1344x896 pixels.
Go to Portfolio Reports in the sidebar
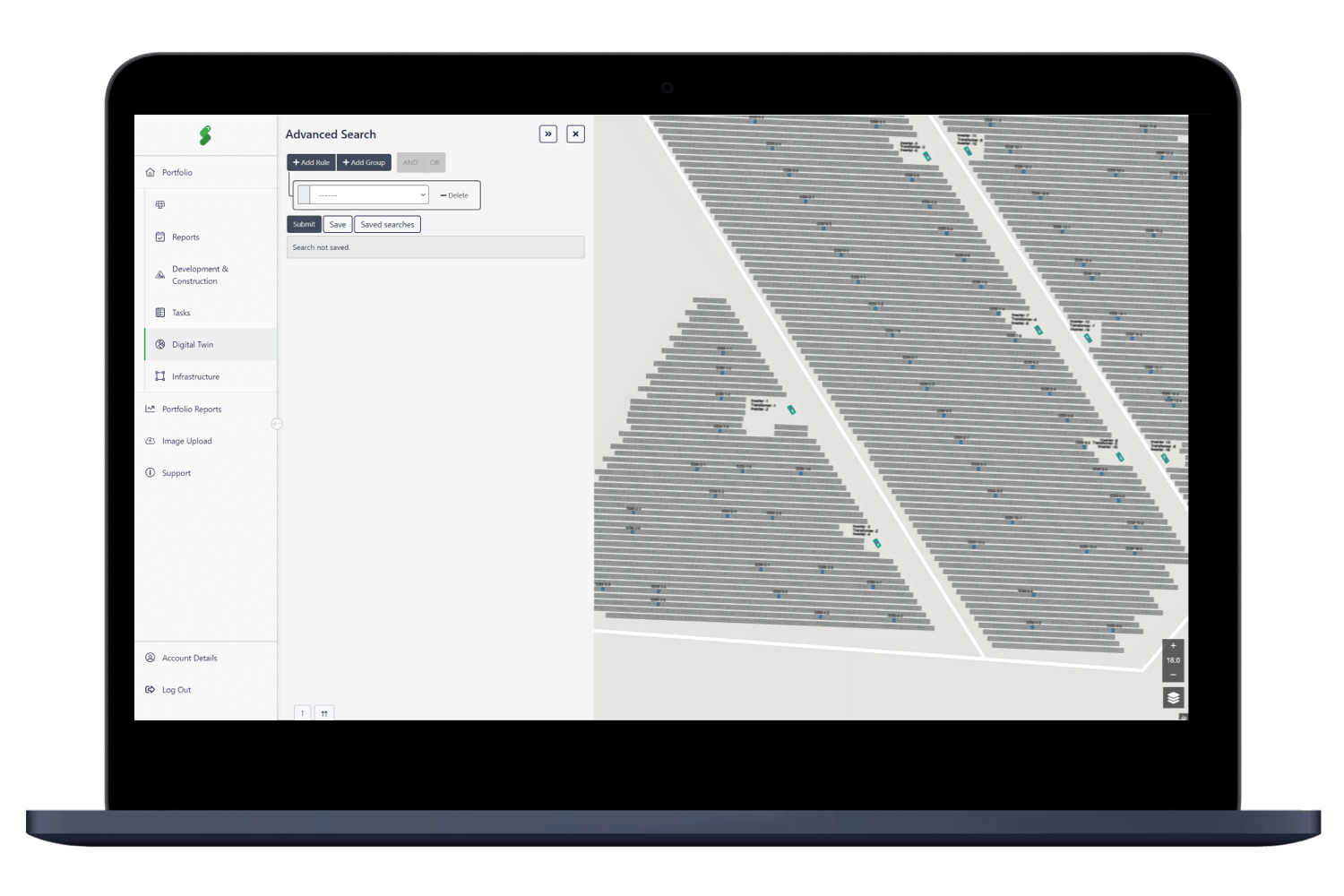191,409
